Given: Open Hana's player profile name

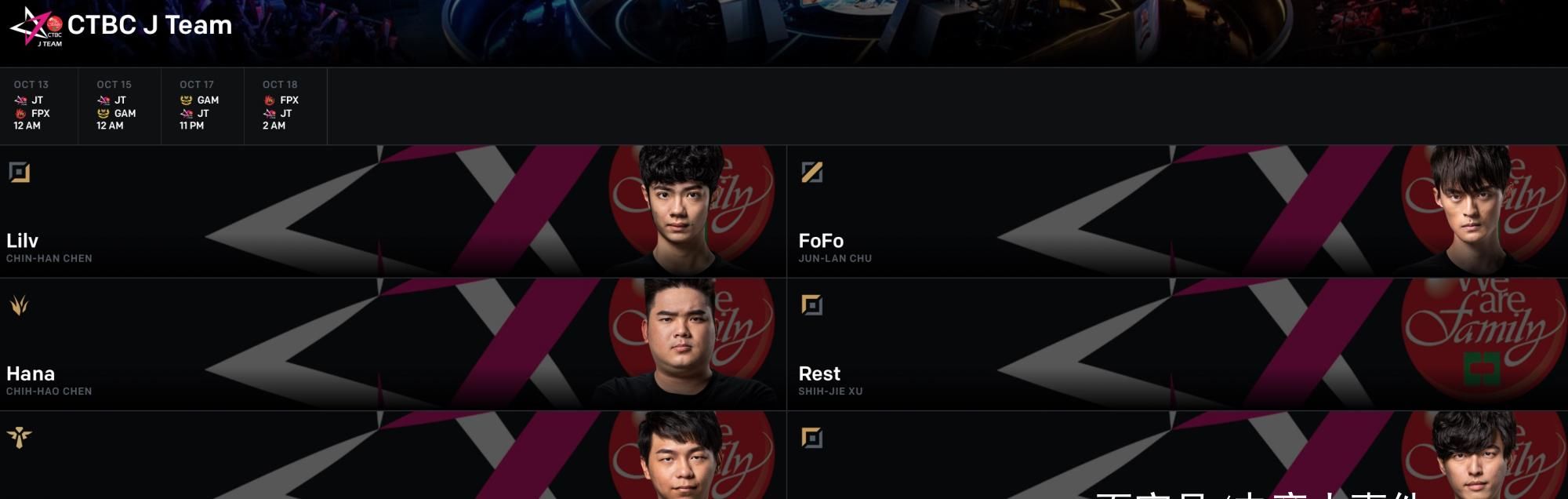Looking at the screenshot, I should coord(31,373).
